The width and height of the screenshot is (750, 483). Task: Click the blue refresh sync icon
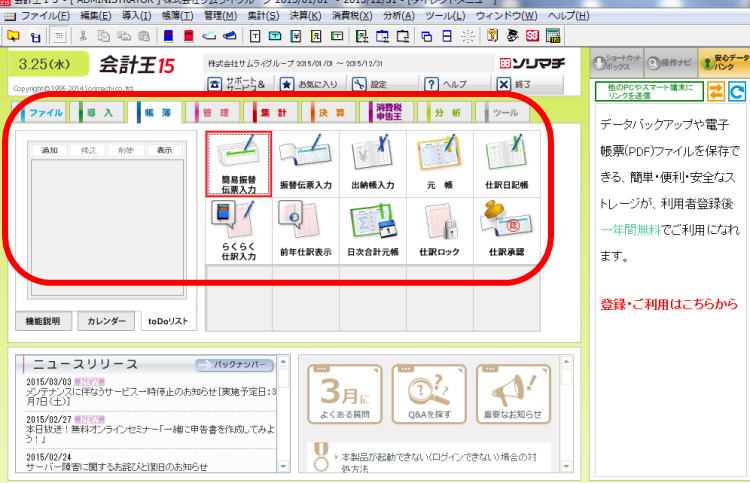(737, 93)
